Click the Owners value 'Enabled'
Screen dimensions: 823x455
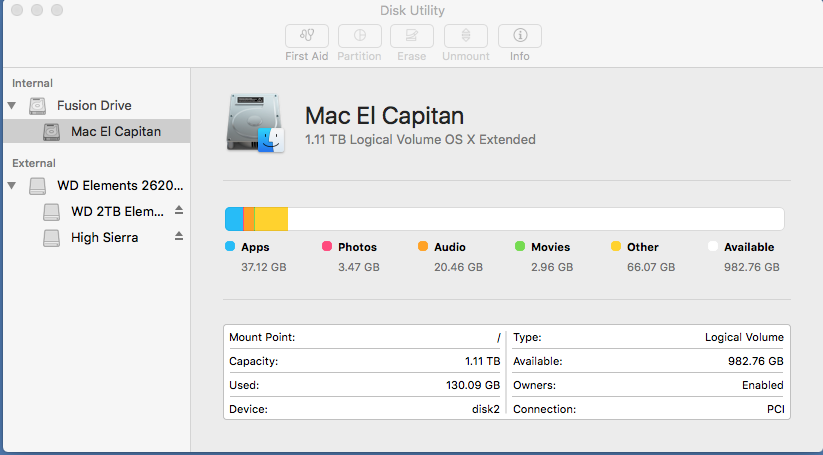click(763, 385)
